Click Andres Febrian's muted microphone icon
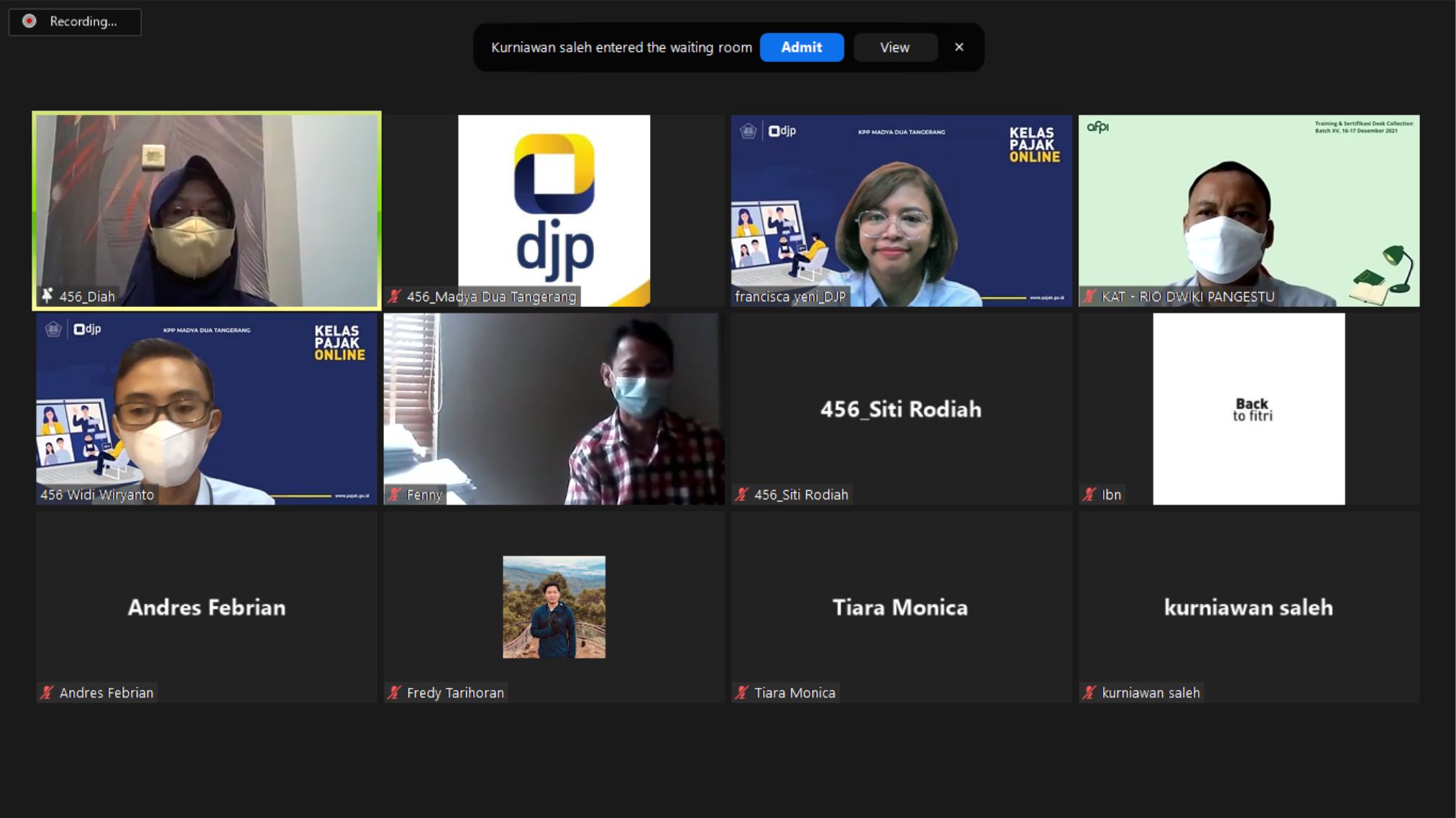 tap(47, 693)
